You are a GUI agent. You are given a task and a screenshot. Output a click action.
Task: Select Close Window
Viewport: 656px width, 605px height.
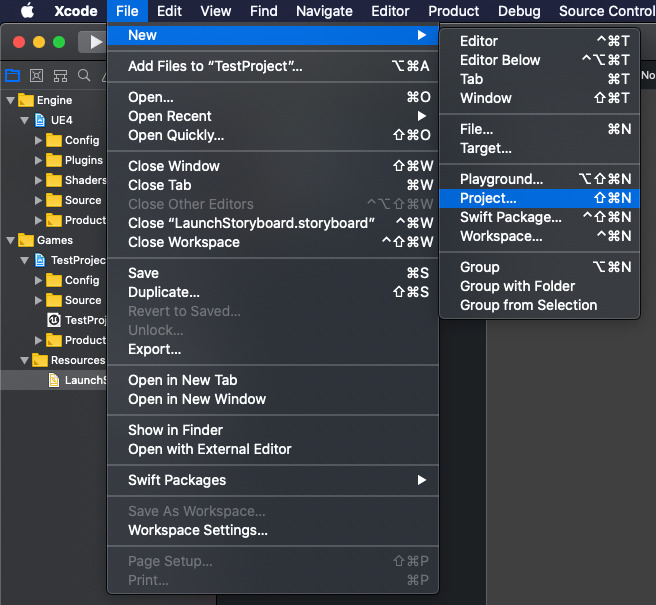point(273,166)
